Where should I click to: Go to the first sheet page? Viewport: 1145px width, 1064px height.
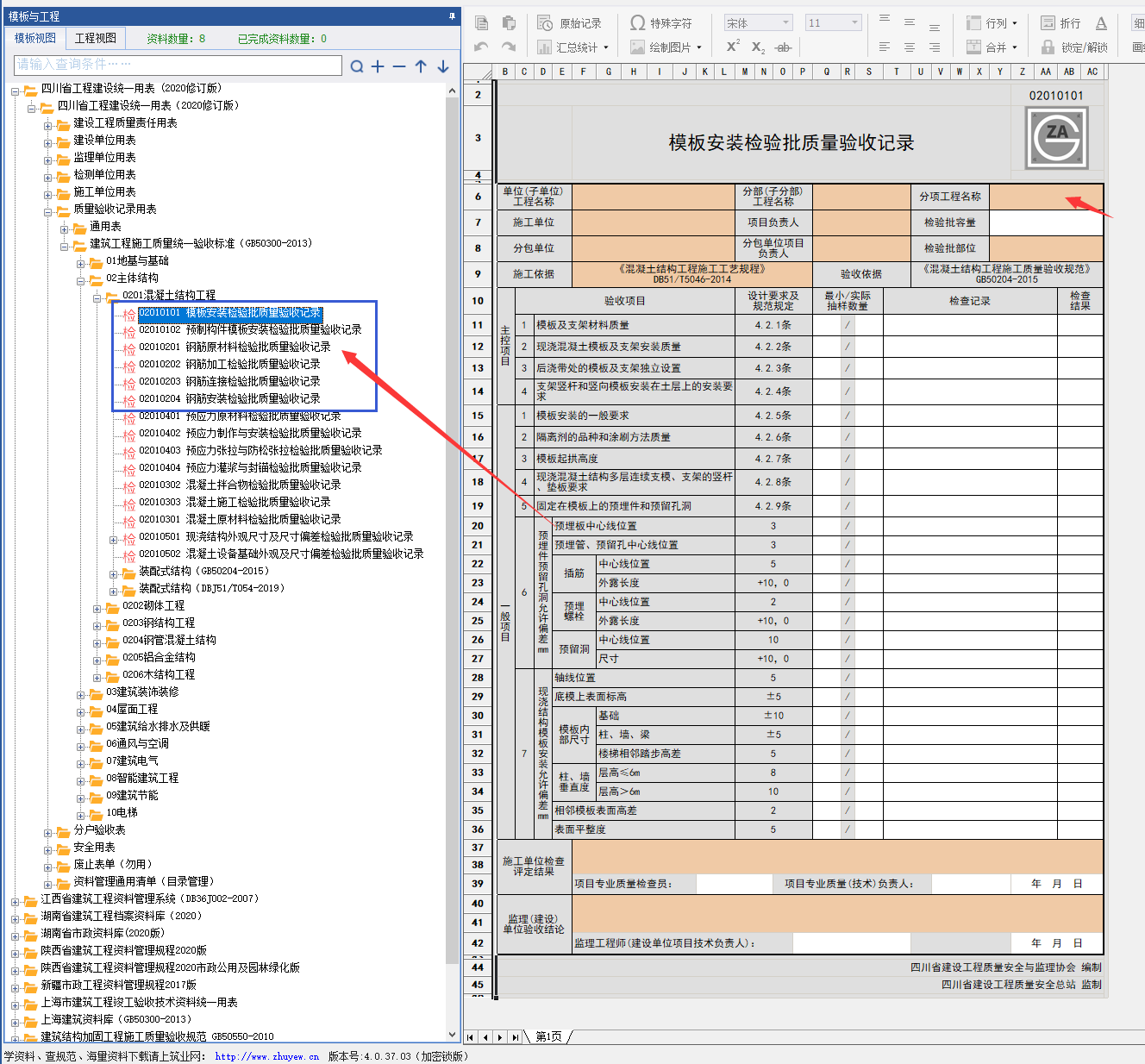[x=471, y=1037]
